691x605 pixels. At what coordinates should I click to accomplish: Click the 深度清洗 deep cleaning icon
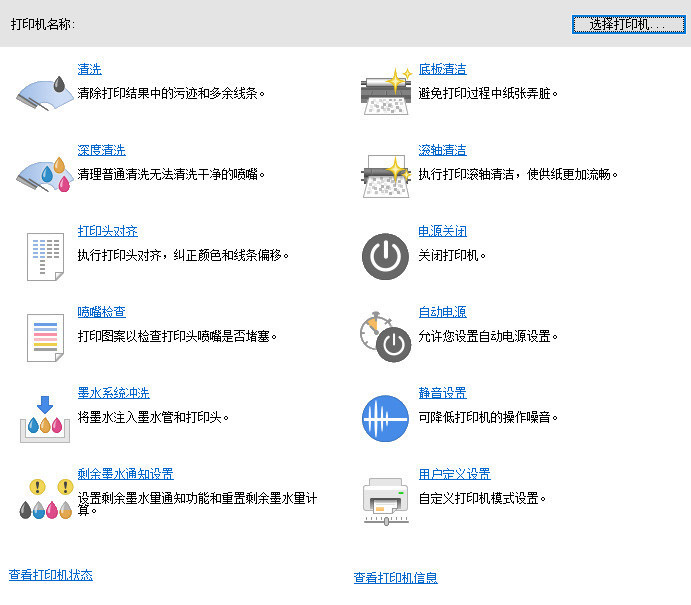tap(45, 172)
